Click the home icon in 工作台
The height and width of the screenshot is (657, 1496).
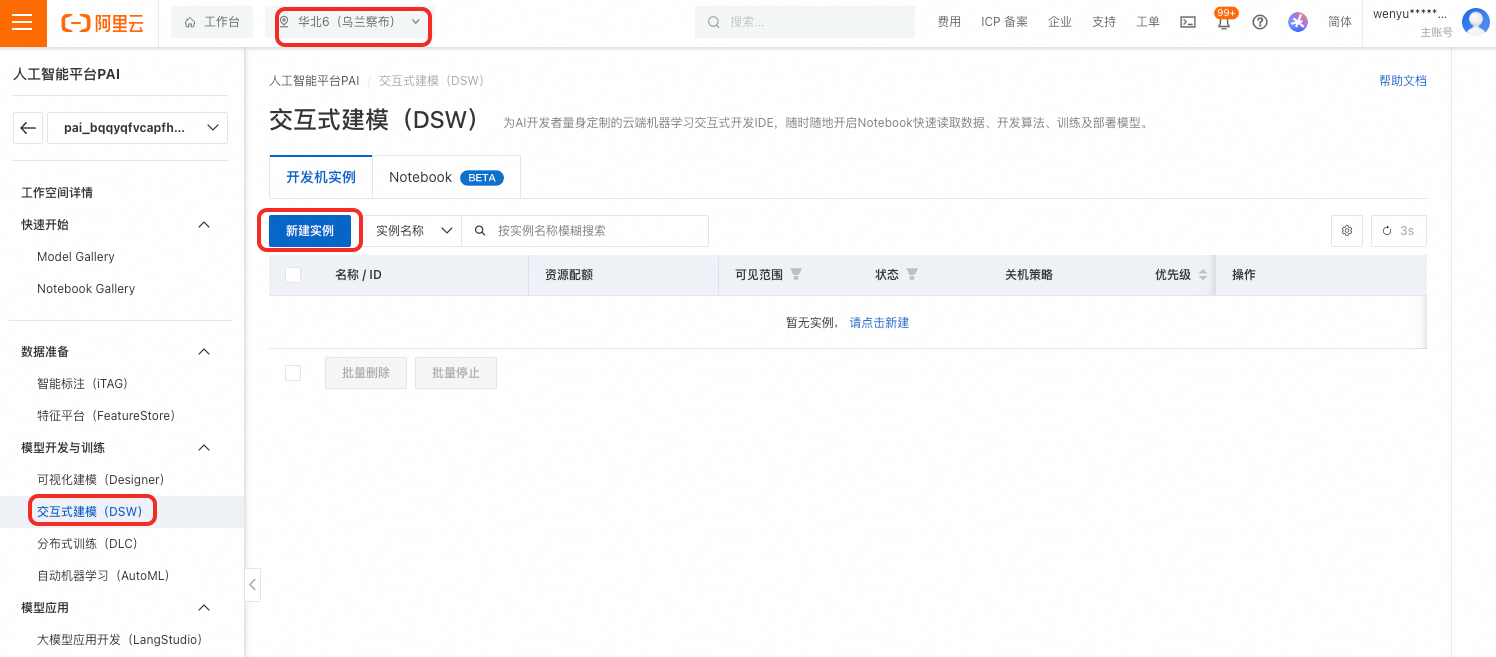coord(190,22)
